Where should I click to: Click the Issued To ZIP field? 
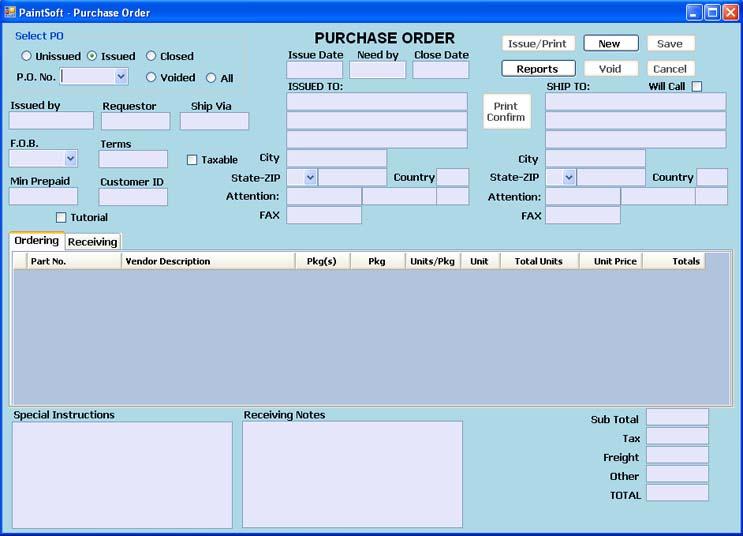[352, 177]
